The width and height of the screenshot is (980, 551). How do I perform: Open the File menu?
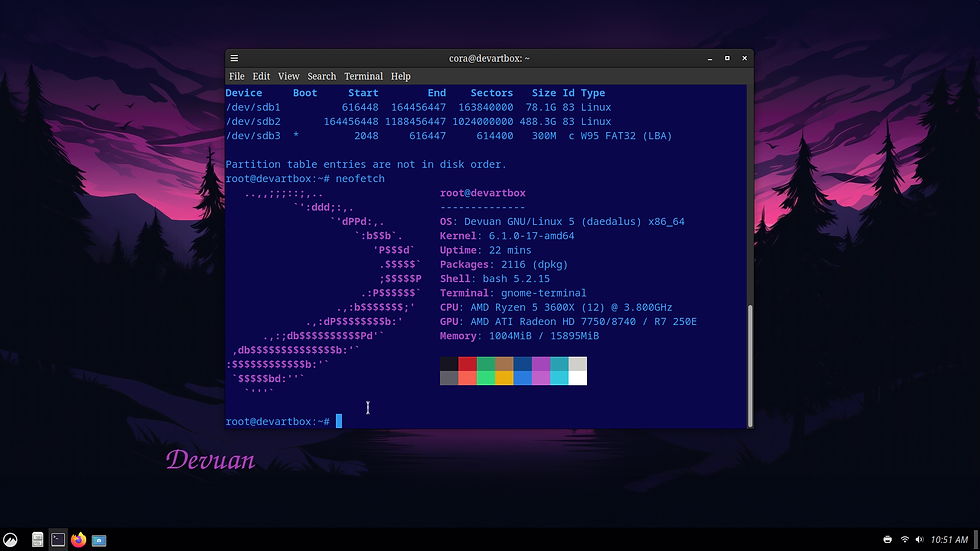point(237,76)
